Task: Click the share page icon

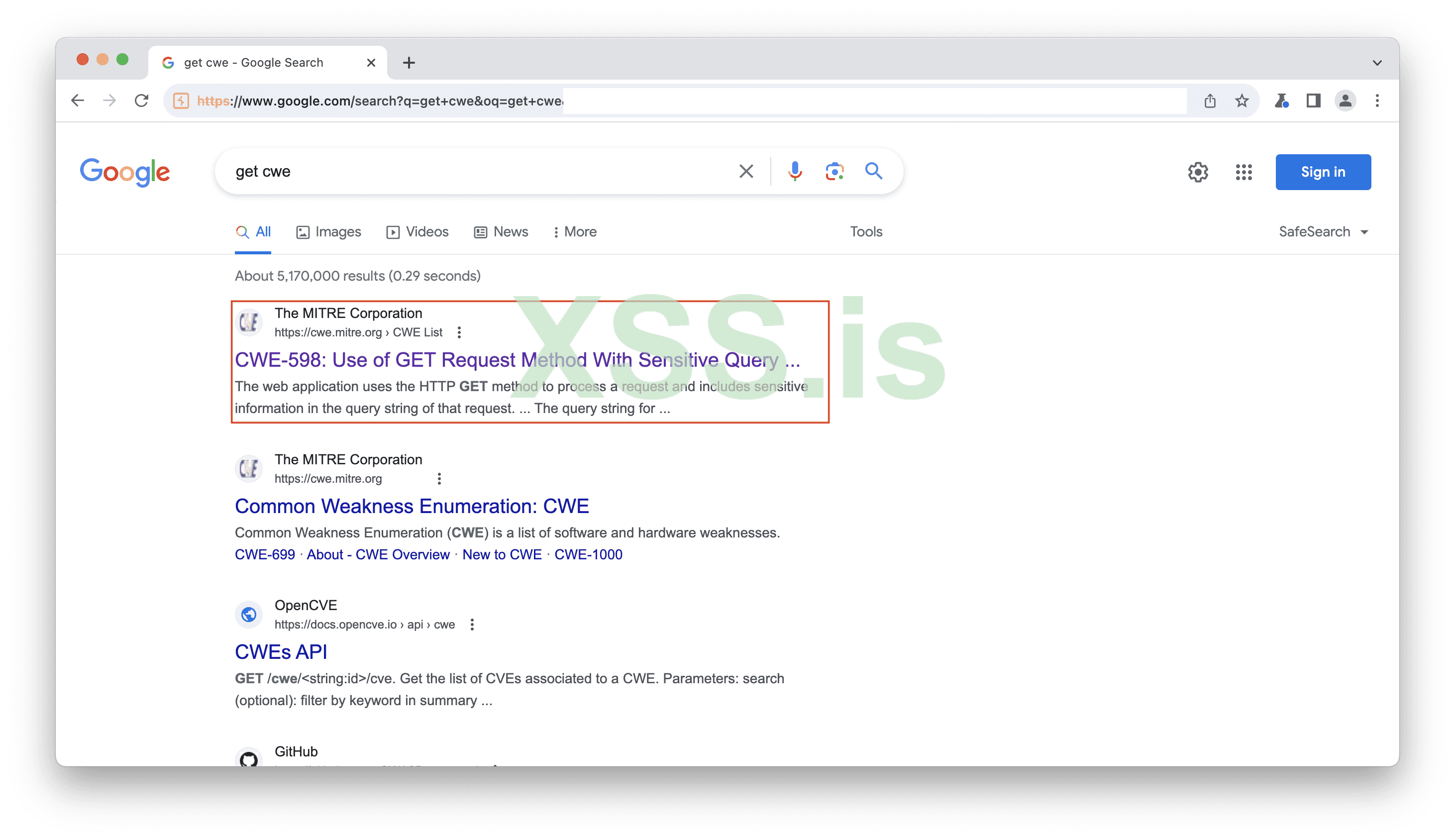Action: click(x=1210, y=101)
